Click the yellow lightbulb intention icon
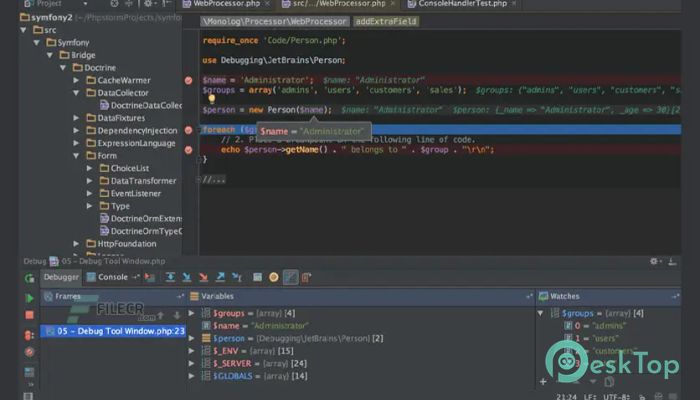The image size is (700, 400). click(x=212, y=99)
